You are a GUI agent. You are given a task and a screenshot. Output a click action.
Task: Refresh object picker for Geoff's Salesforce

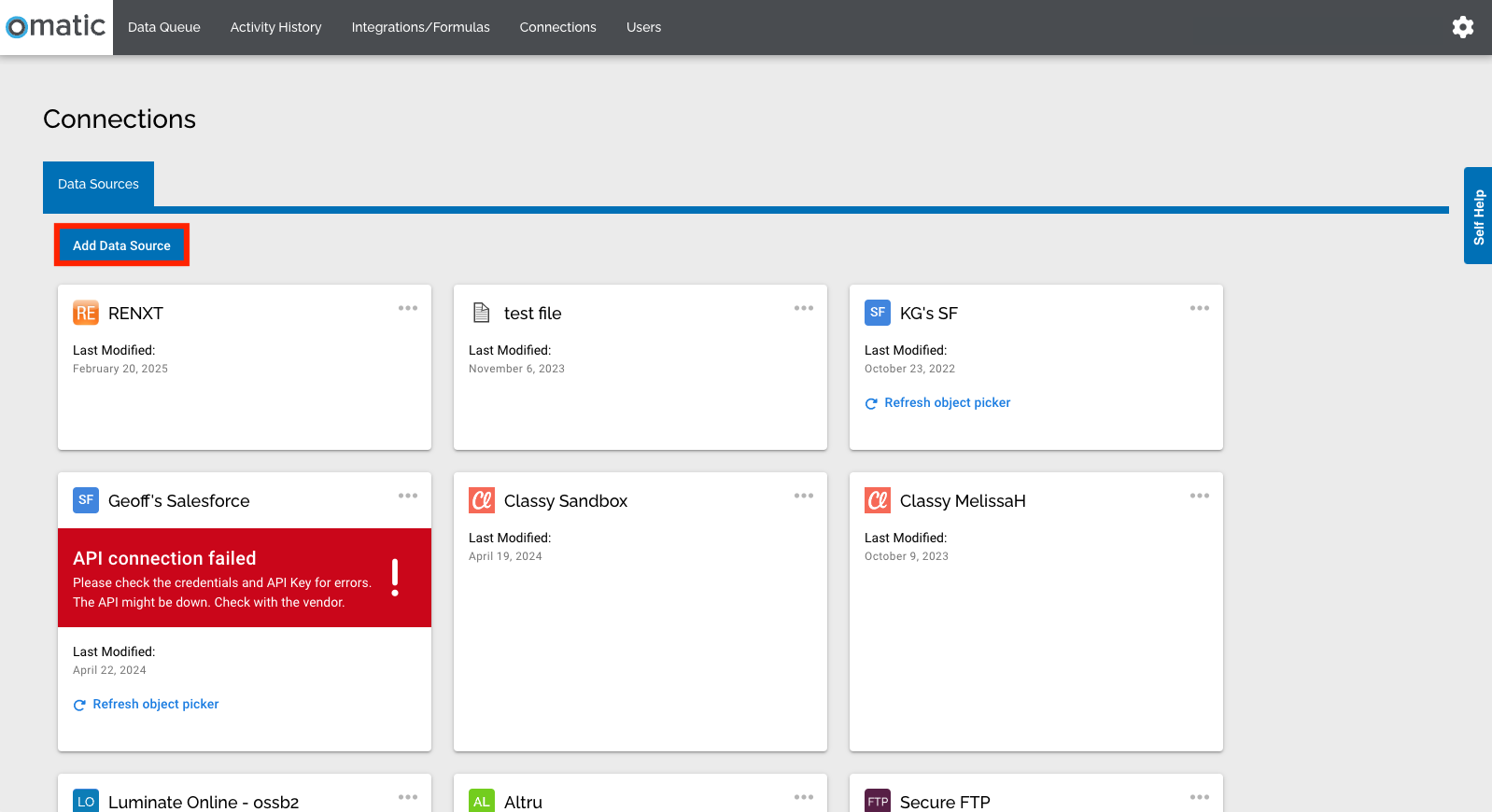(x=146, y=704)
